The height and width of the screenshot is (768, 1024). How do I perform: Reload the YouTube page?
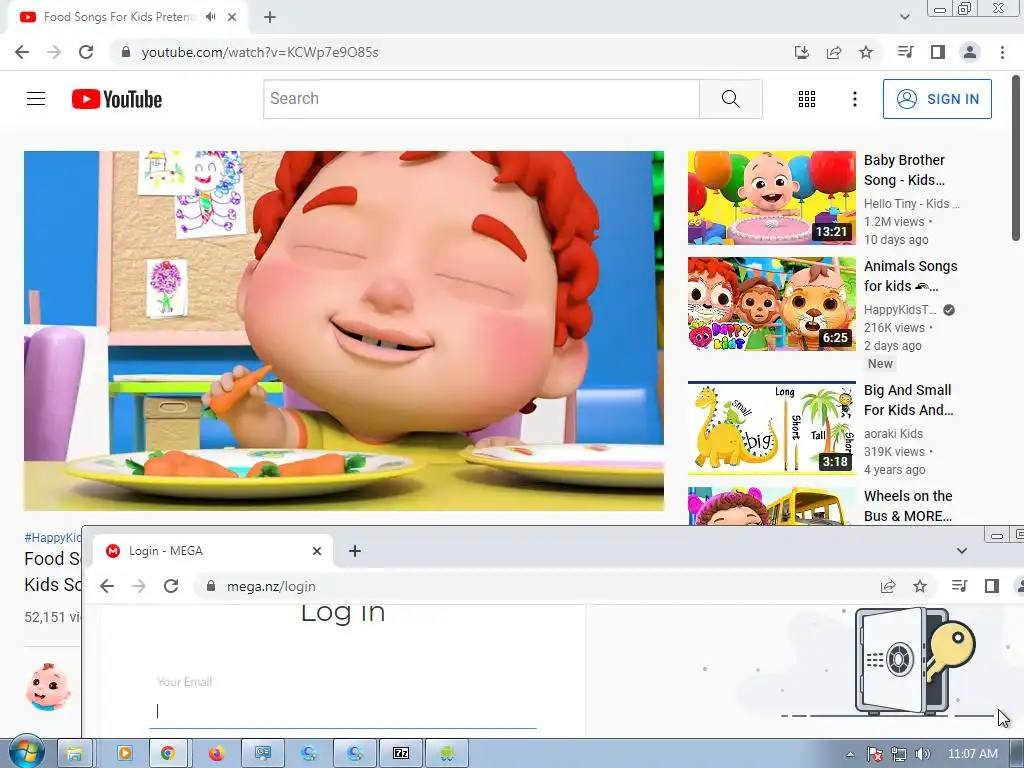[x=86, y=52]
